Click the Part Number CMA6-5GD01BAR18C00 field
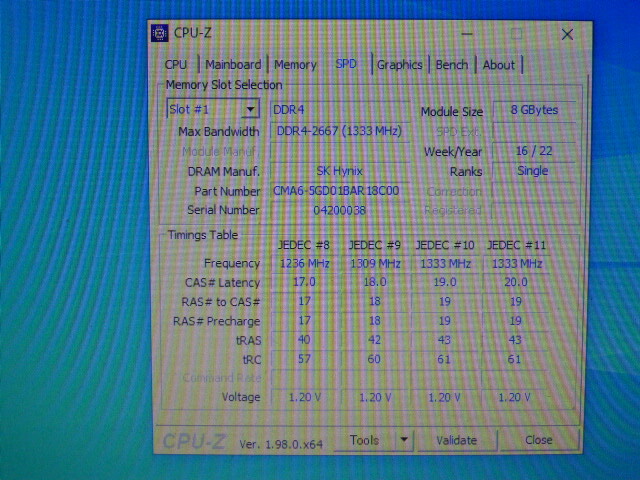This screenshot has width=640, height=480. tap(340, 191)
